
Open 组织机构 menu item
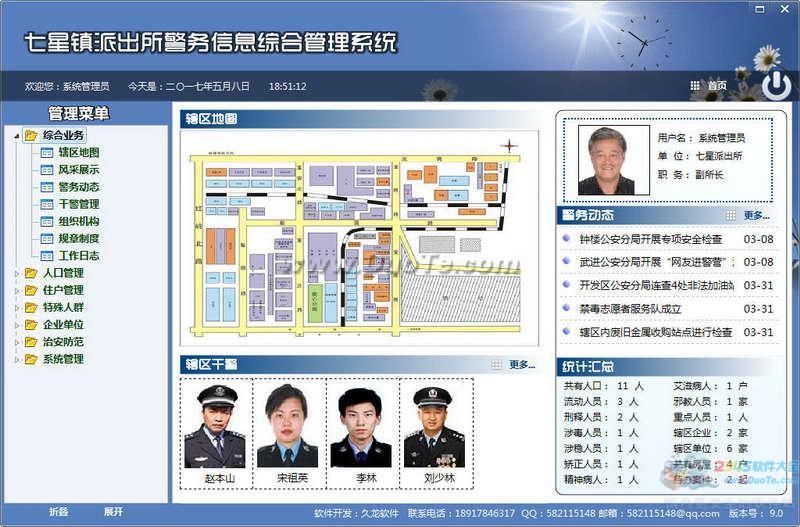pyautogui.click(x=79, y=221)
